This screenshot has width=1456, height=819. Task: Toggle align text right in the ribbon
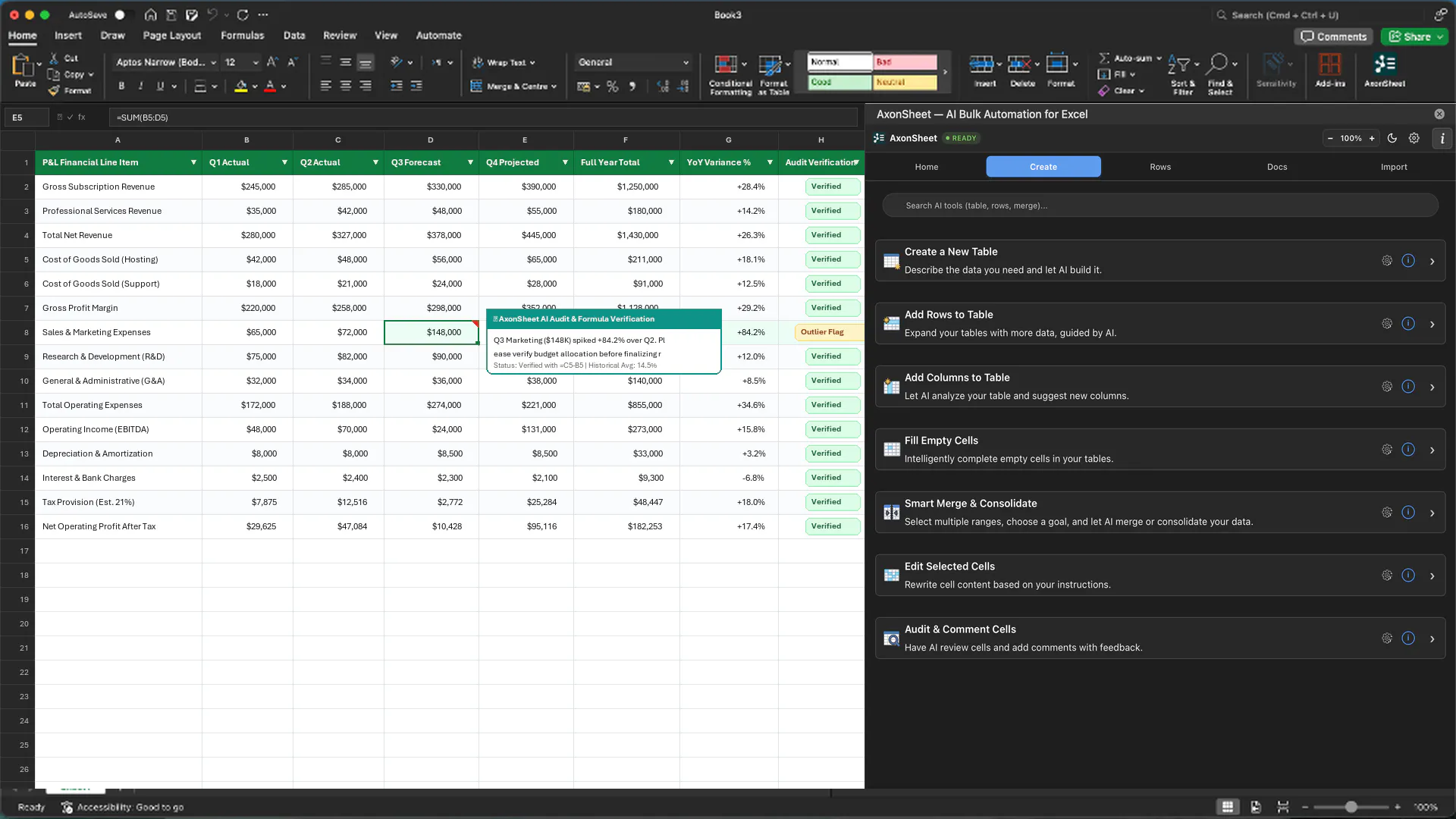[366, 86]
